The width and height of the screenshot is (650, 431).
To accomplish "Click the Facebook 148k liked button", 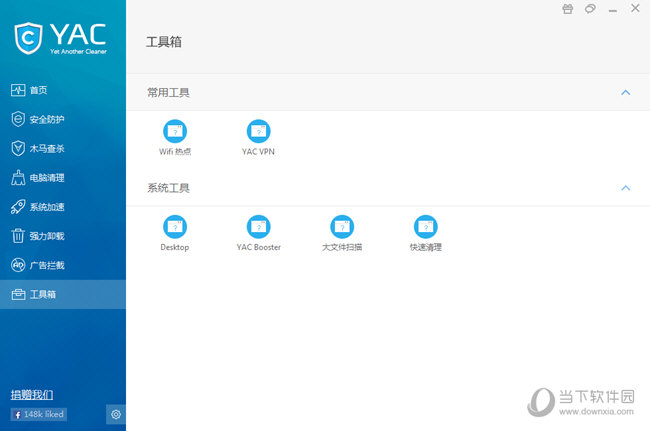I will coord(39,414).
